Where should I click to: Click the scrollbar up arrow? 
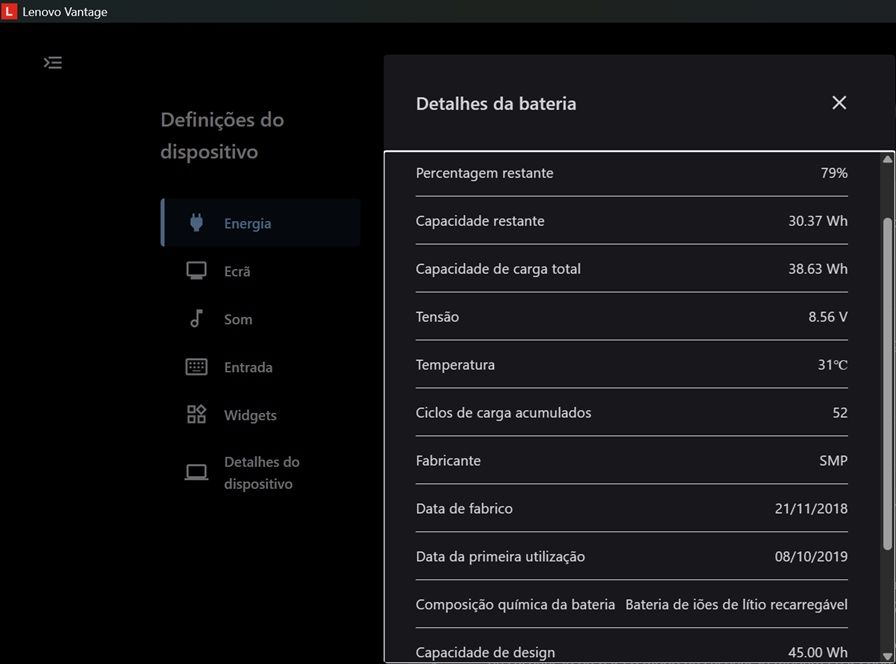[x=887, y=159]
